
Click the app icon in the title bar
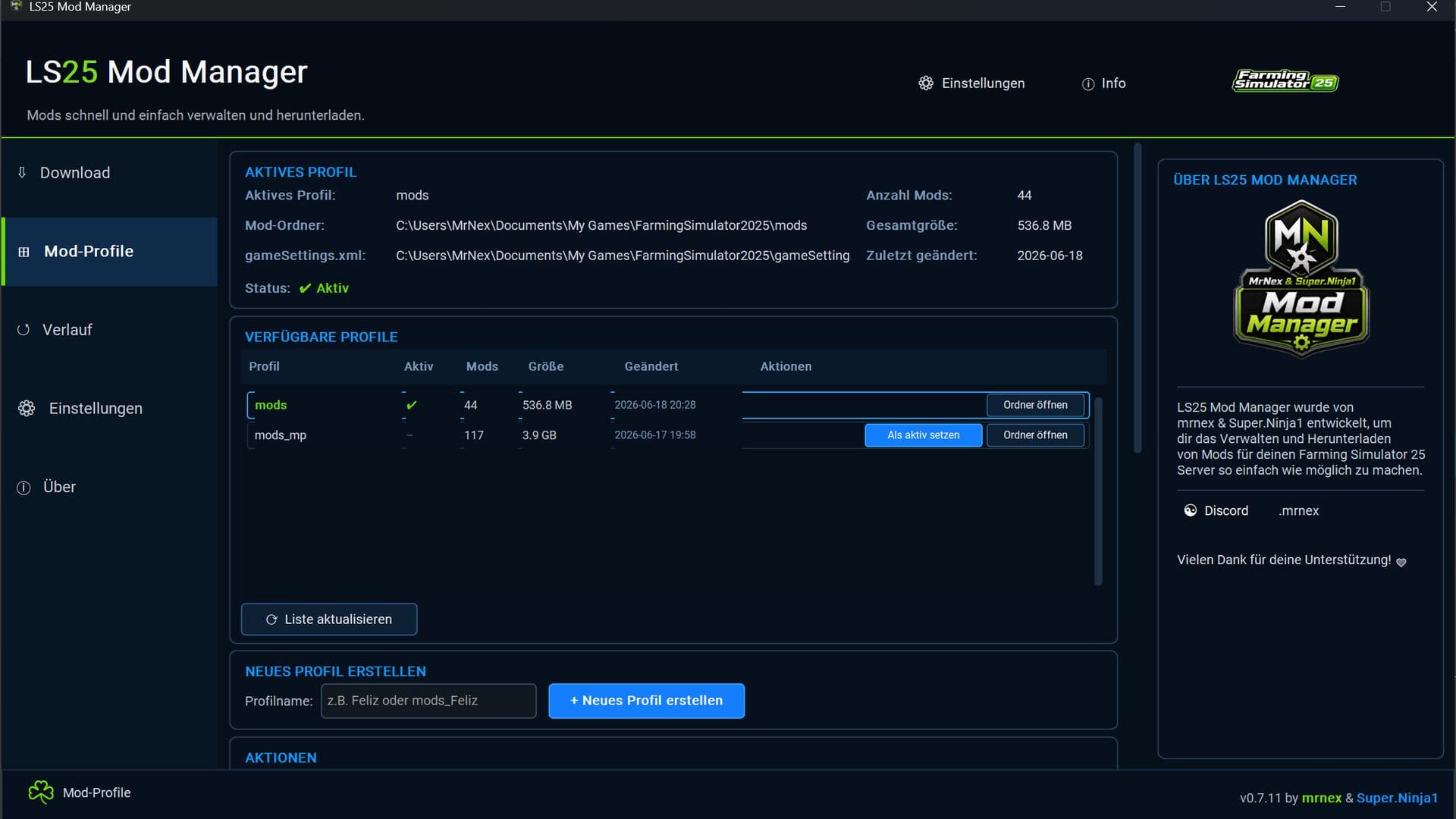pos(16,6)
